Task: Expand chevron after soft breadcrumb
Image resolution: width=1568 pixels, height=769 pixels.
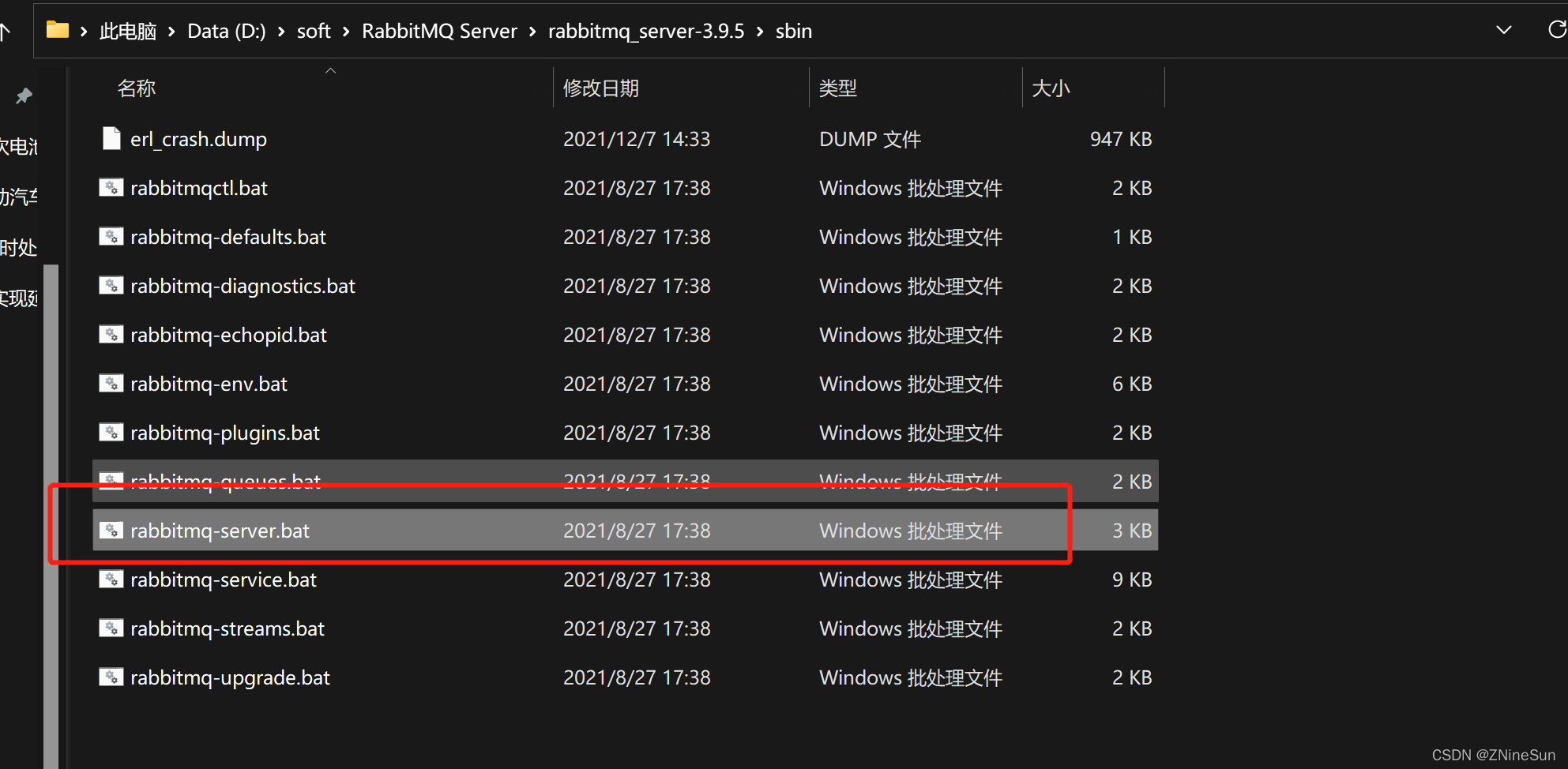Action: point(346,32)
